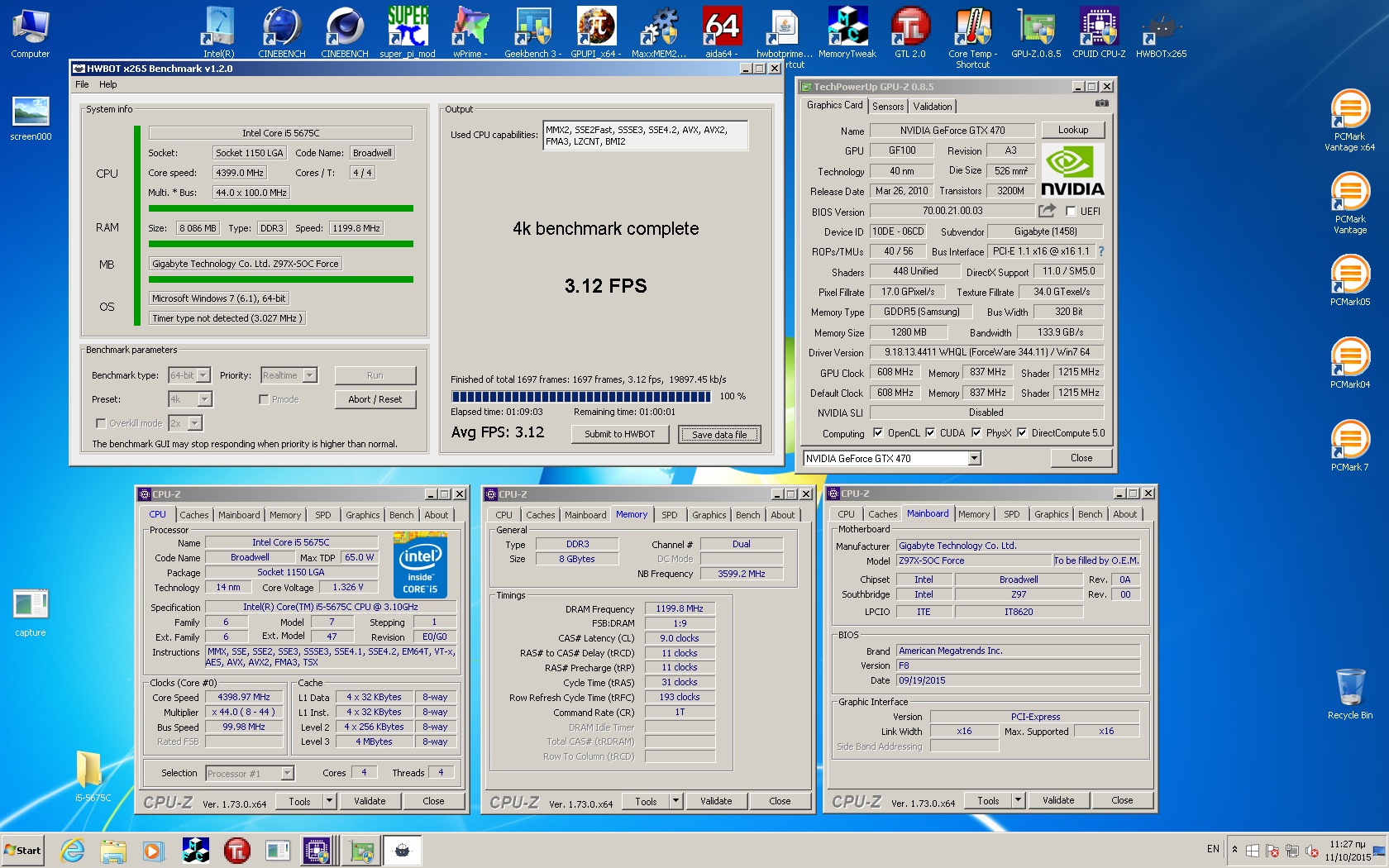Click the Start button
Viewport: 1389px width, 868px height.
[23, 850]
